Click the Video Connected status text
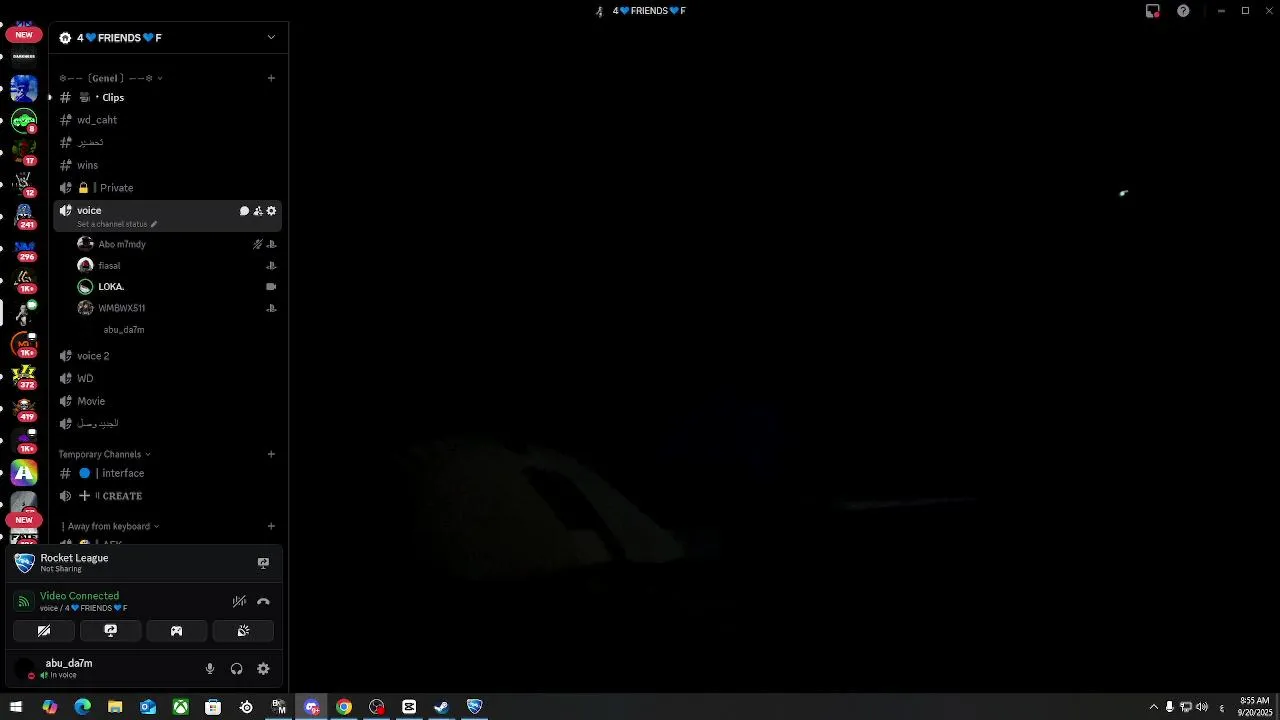 pyautogui.click(x=79, y=596)
